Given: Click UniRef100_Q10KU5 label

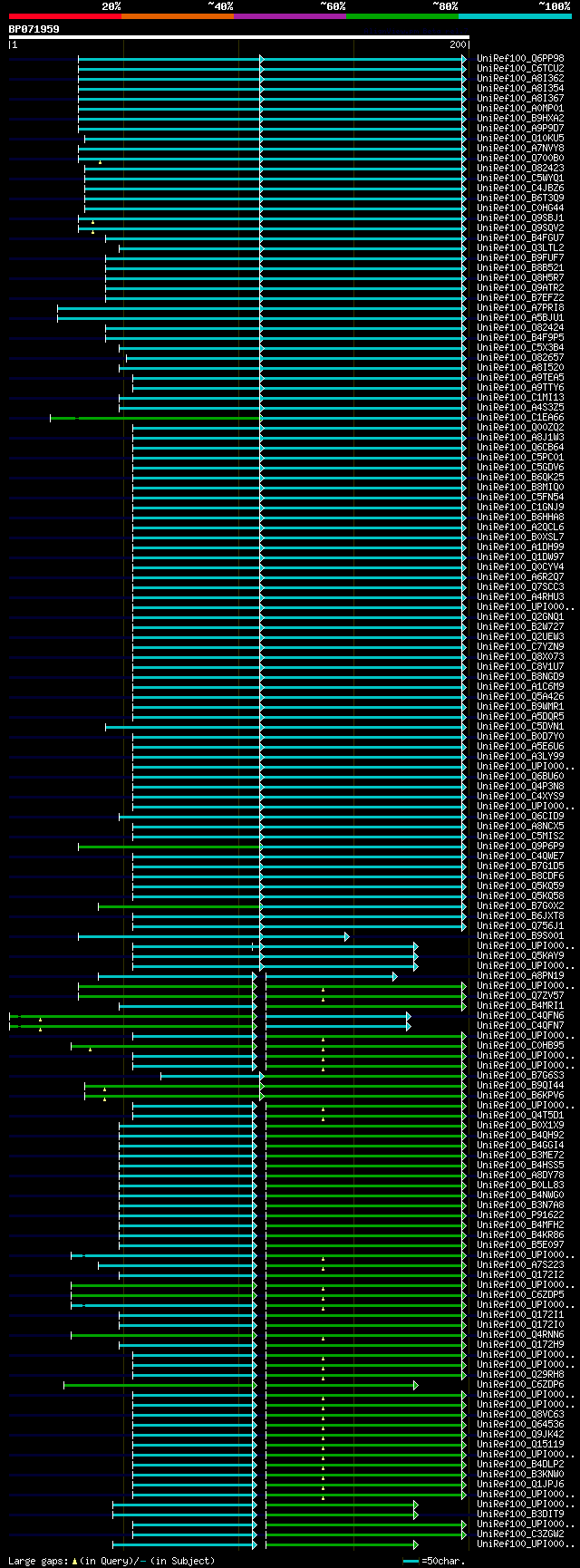Looking at the screenshot, I should point(520,138).
